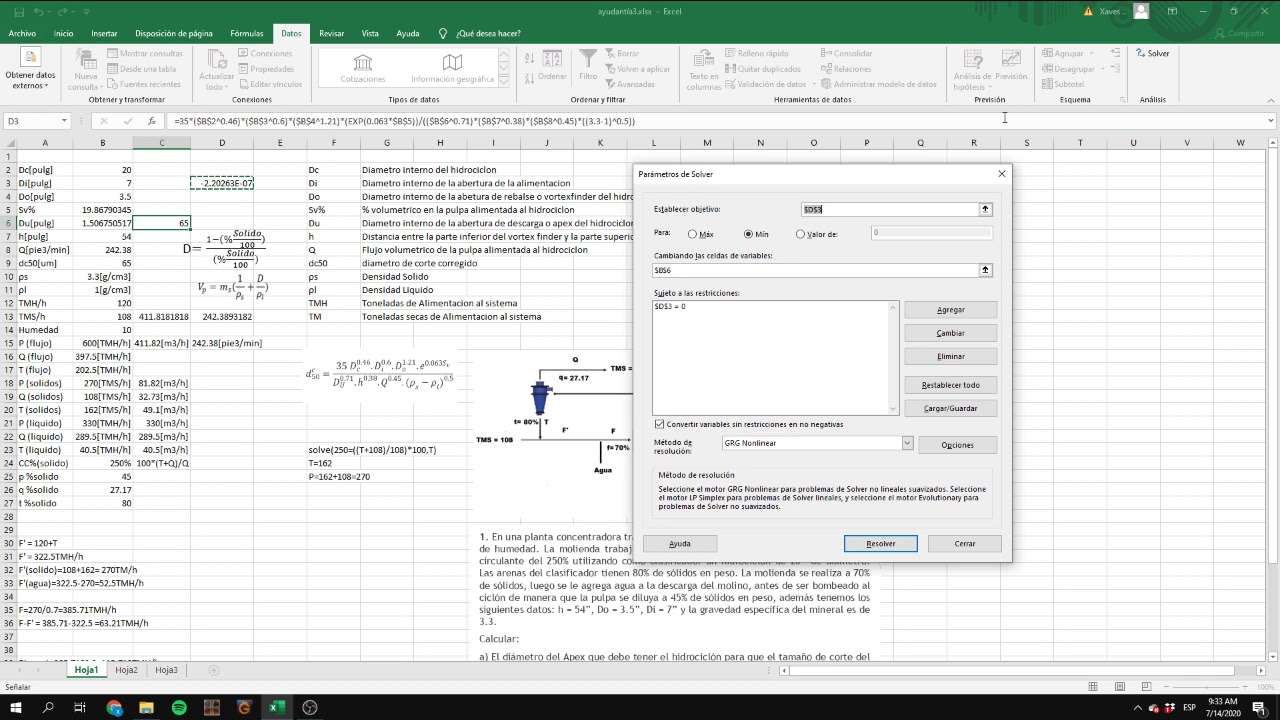Select the Máx radio button

tap(692, 234)
